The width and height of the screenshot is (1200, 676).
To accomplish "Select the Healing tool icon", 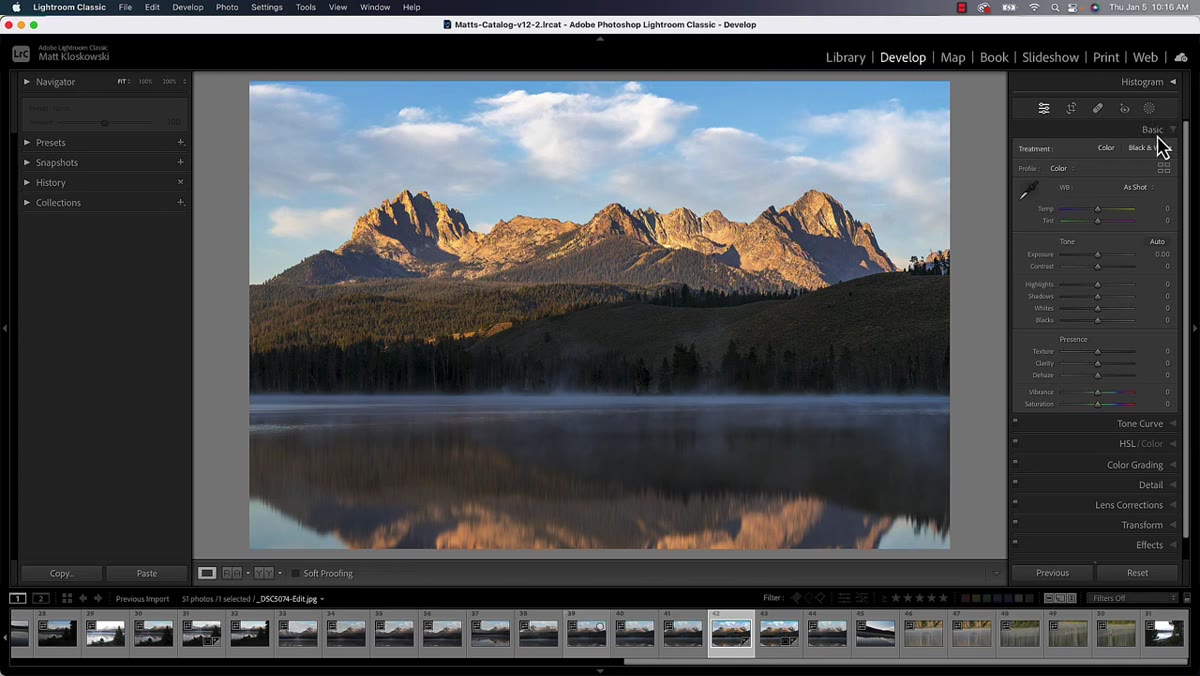I will tap(1097, 108).
